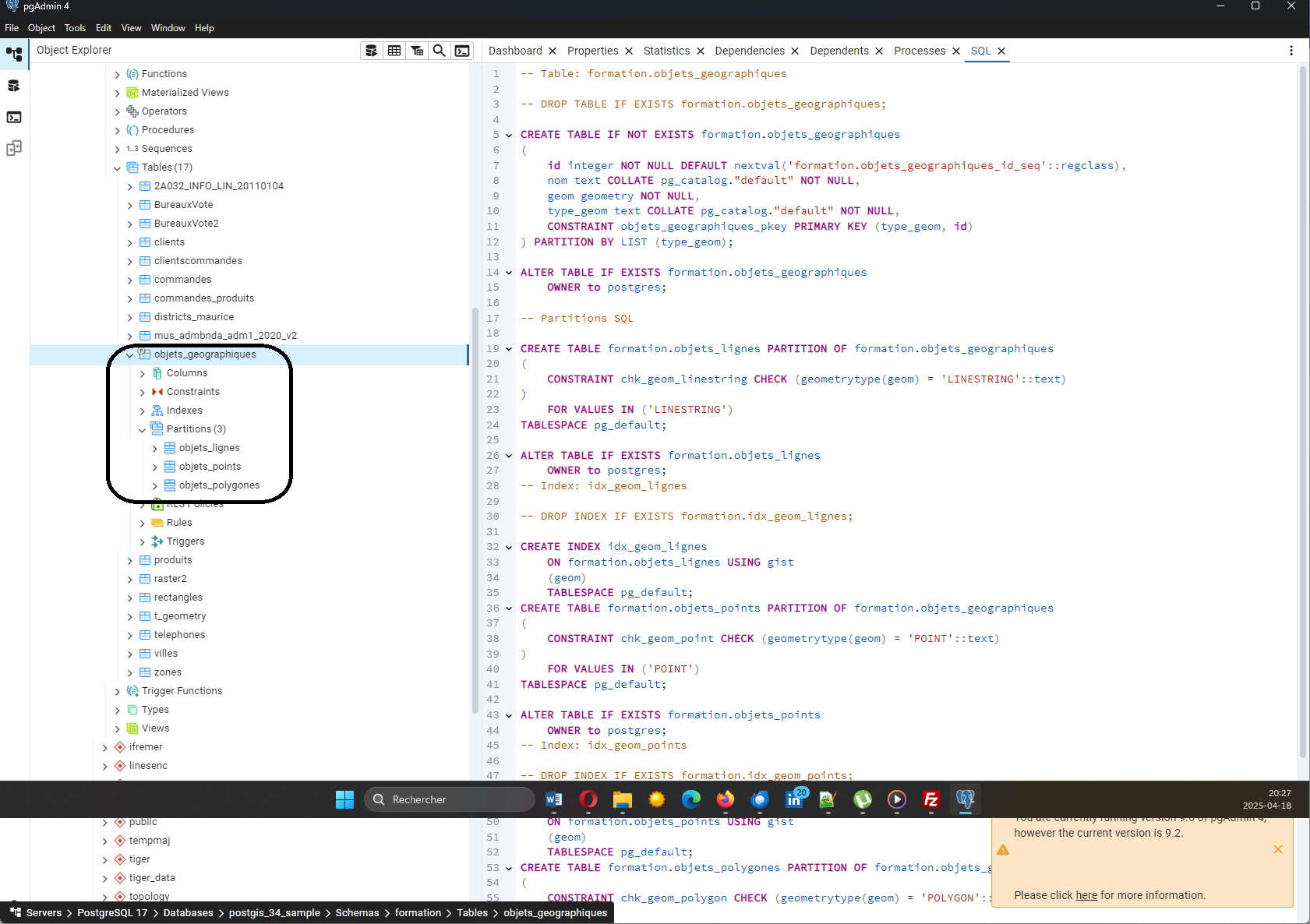Screen dimensions: 1310x924
Task: Click the View Data grid toolbar icon
Action: click(x=394, y=51)
